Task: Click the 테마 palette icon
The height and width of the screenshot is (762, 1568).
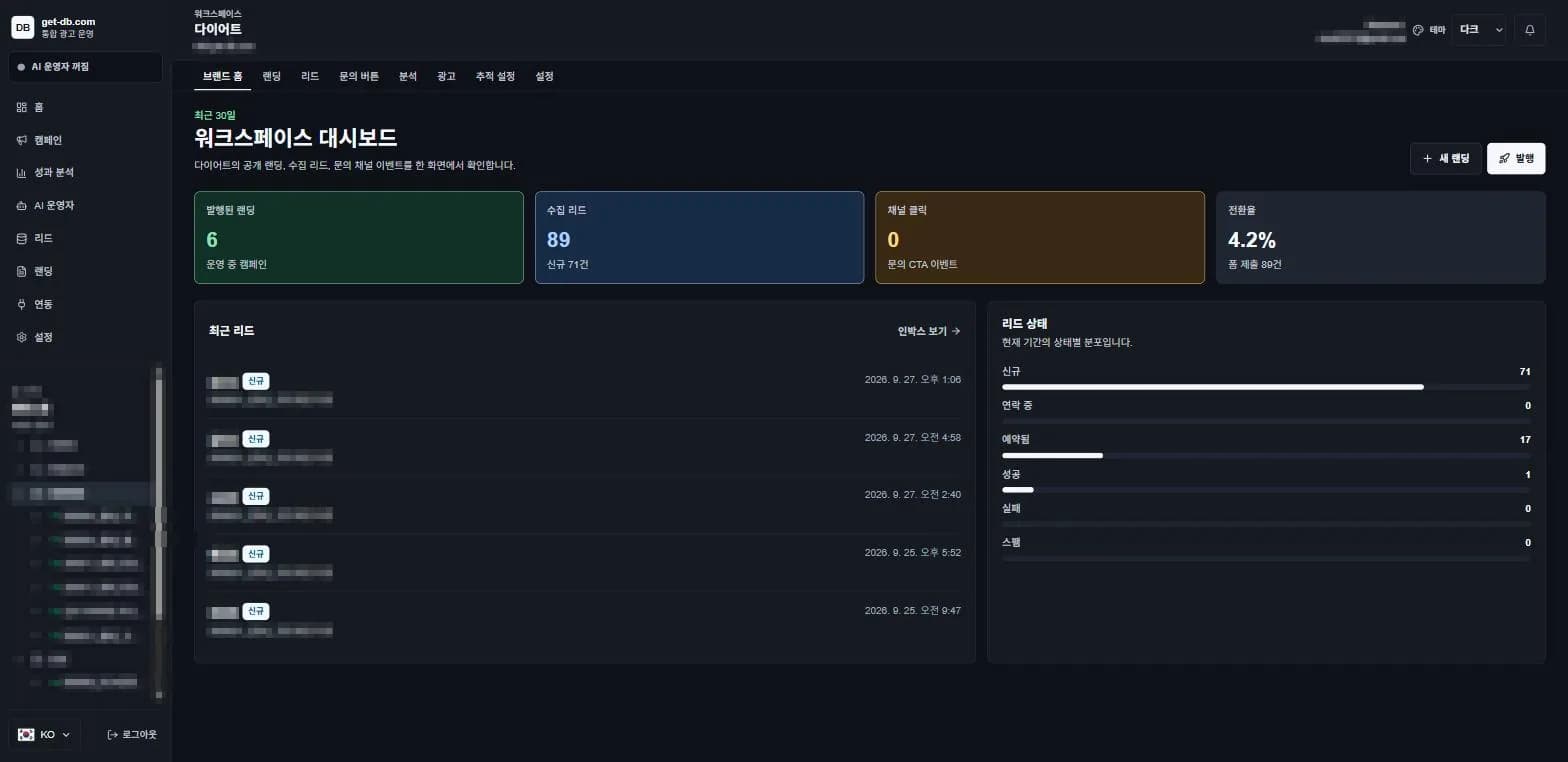Action: [1417, 30]
